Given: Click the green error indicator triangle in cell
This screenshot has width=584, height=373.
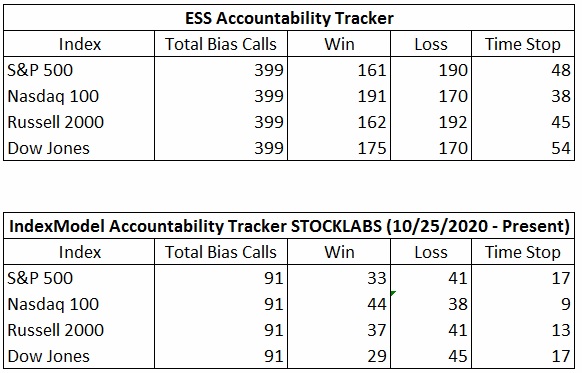Looking at the screenshot, I should click(393, 293).
